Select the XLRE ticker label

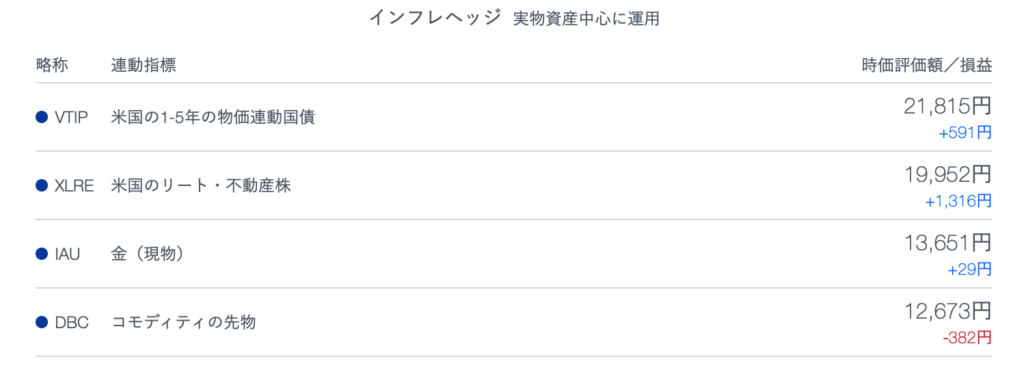coord(74,186)
